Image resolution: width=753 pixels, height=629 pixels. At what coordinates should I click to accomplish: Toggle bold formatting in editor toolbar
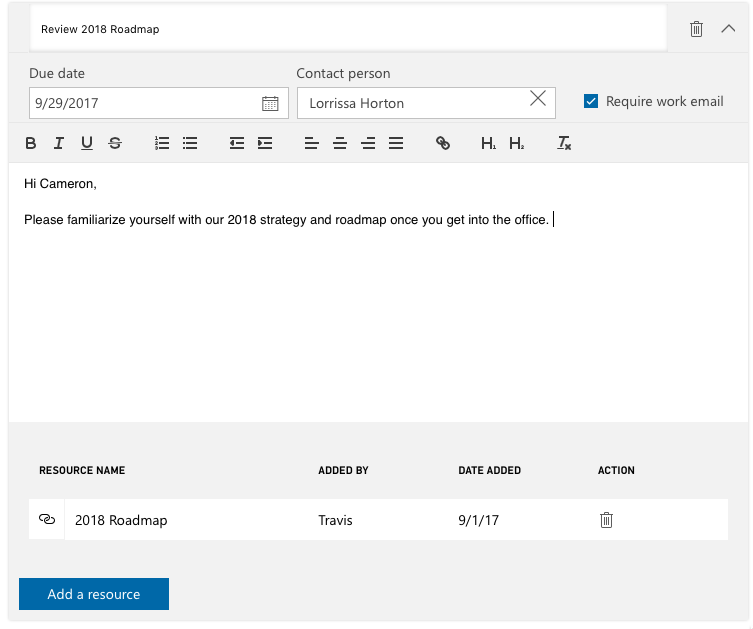click(31, 144)
